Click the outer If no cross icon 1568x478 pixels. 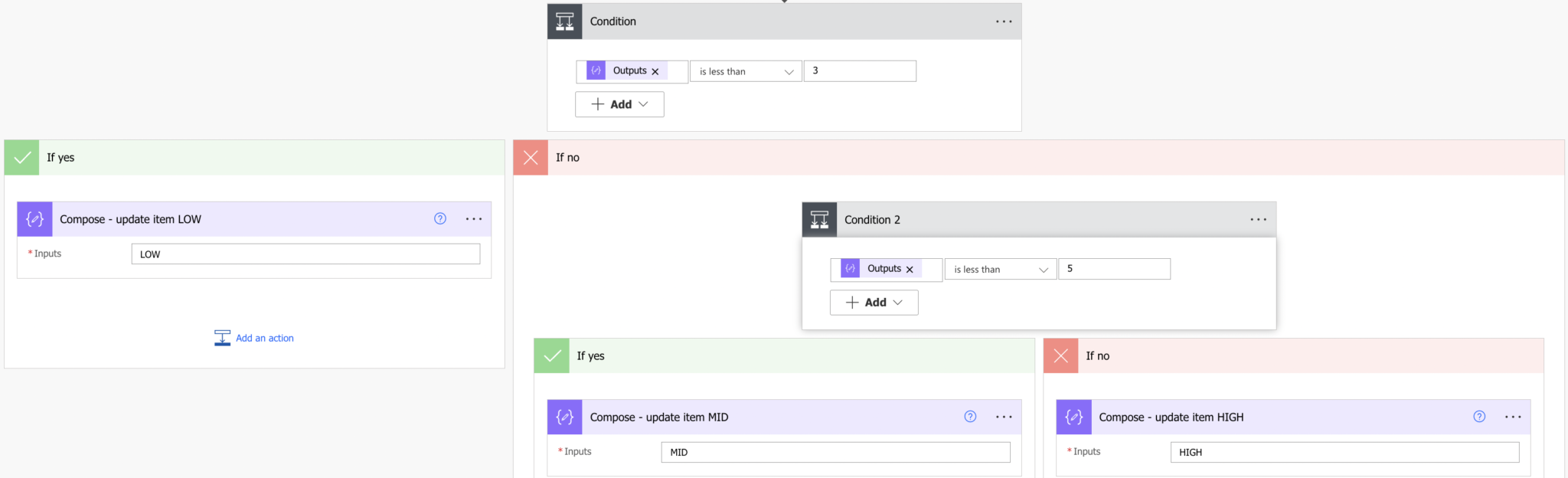pyautogui.click(x=531, y=158)
